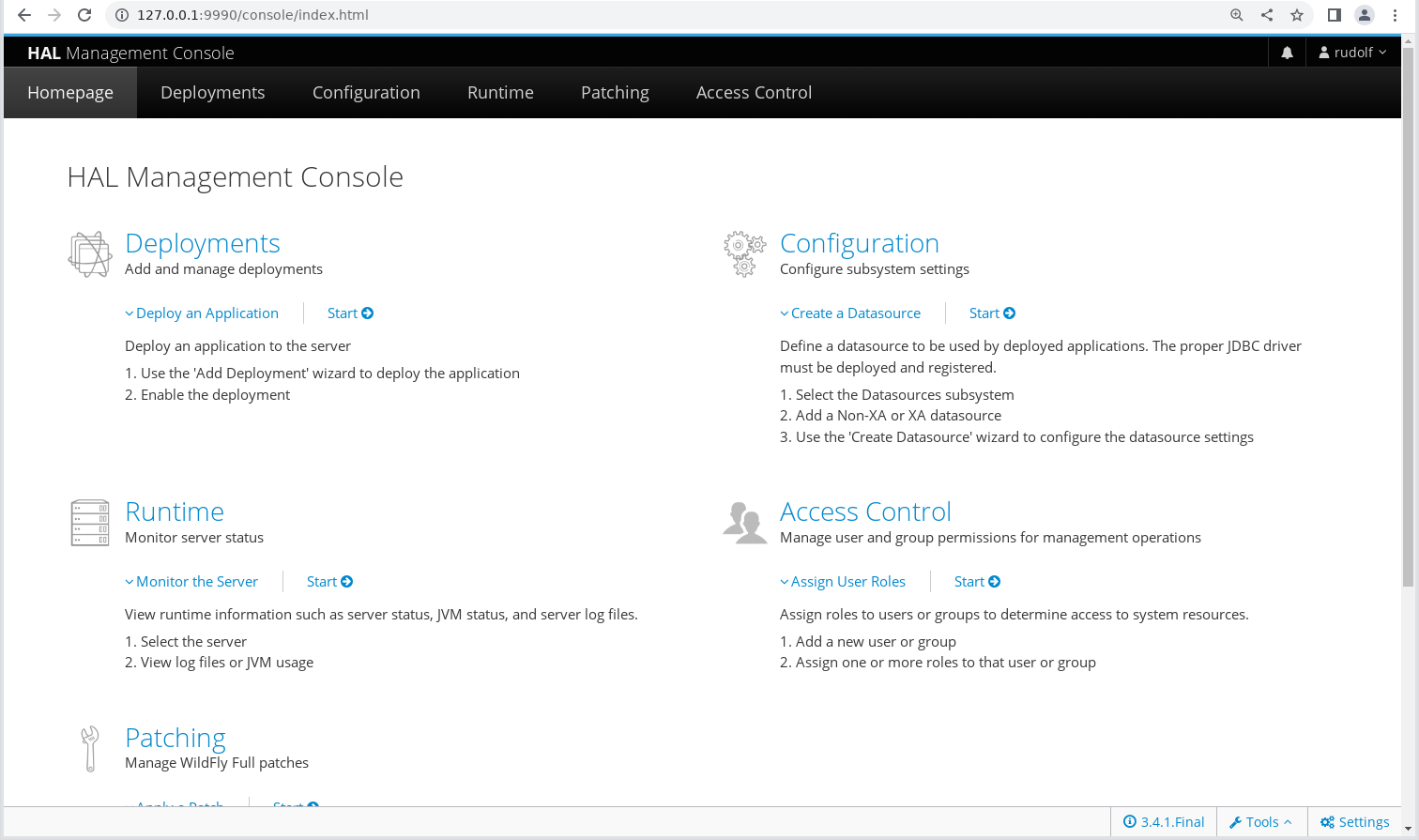Collapse the Assign User Roles section

click(843, 582)
